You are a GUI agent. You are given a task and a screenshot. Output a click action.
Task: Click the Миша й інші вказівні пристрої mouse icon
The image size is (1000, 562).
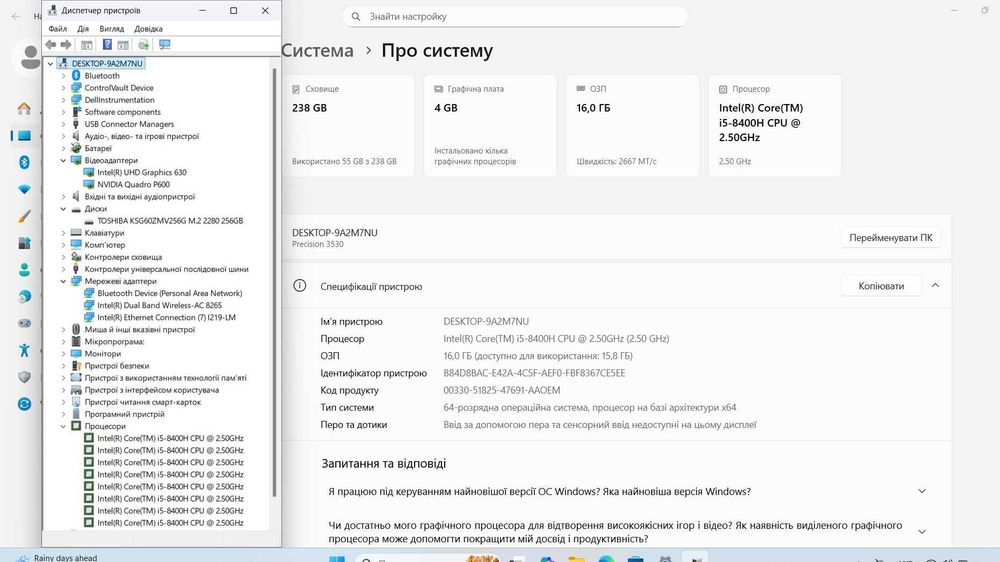76,329
